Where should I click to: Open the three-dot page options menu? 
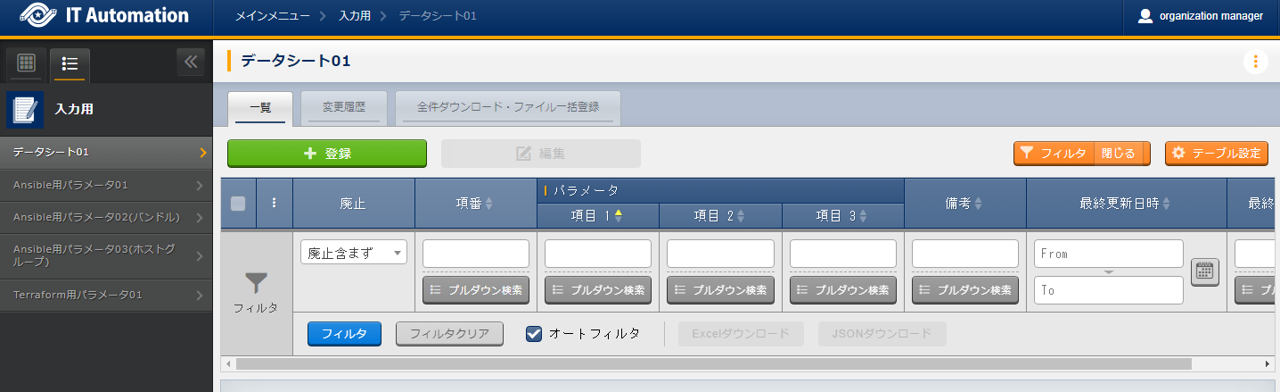tap(1255, 61)
